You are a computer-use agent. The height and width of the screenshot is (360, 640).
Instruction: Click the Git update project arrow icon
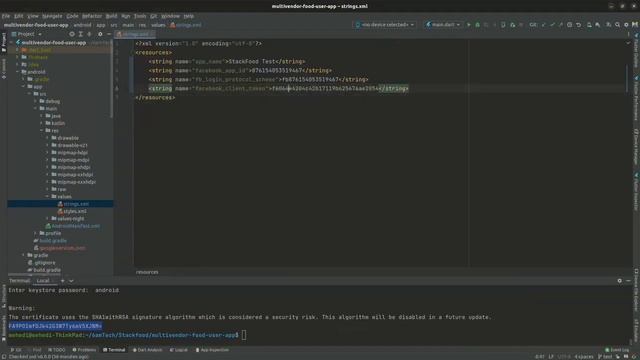(x=544, y=25)
